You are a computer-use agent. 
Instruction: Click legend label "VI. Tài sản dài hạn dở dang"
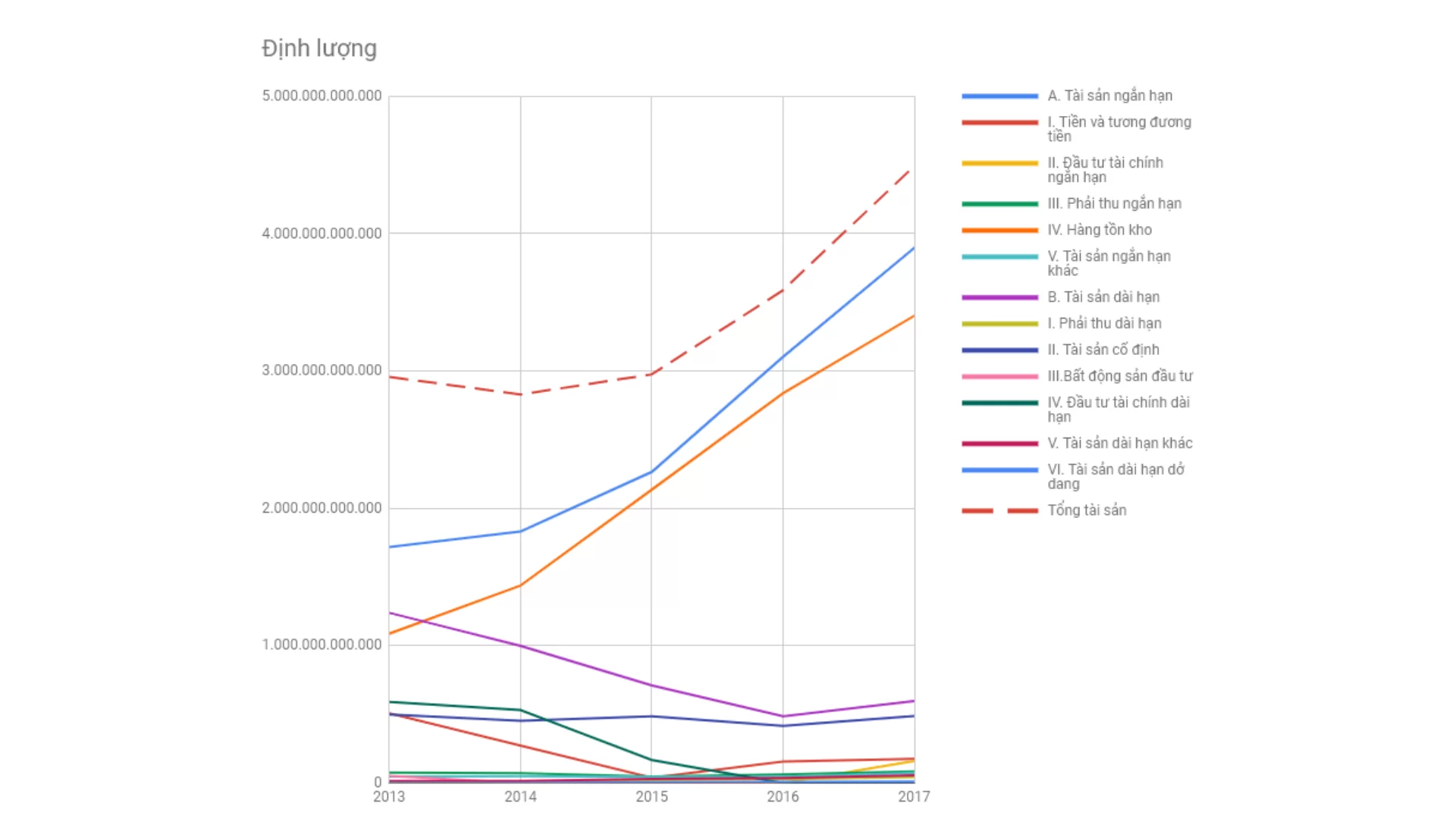tap(1116, 477)
